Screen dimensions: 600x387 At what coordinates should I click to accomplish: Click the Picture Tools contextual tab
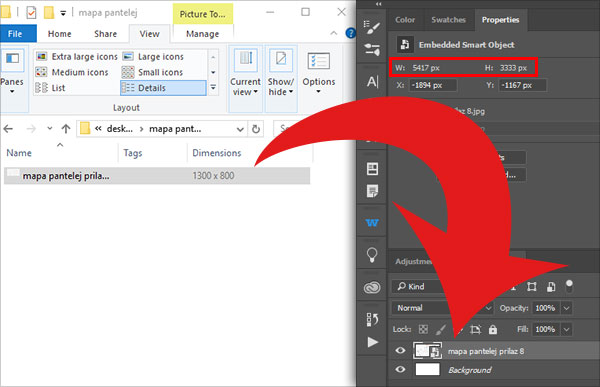click(202, 14)
